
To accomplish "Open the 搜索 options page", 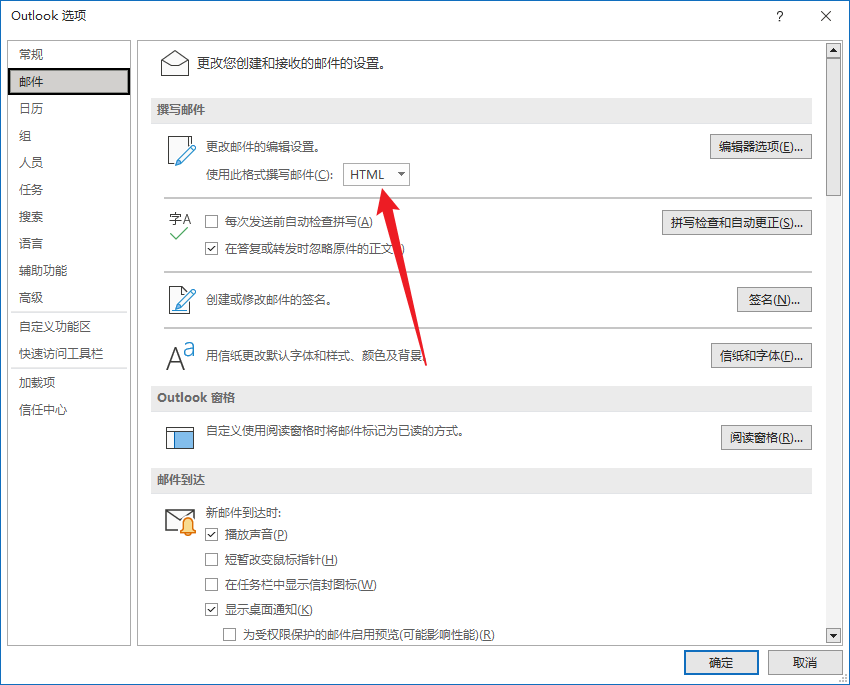I will tap(69, 217).
